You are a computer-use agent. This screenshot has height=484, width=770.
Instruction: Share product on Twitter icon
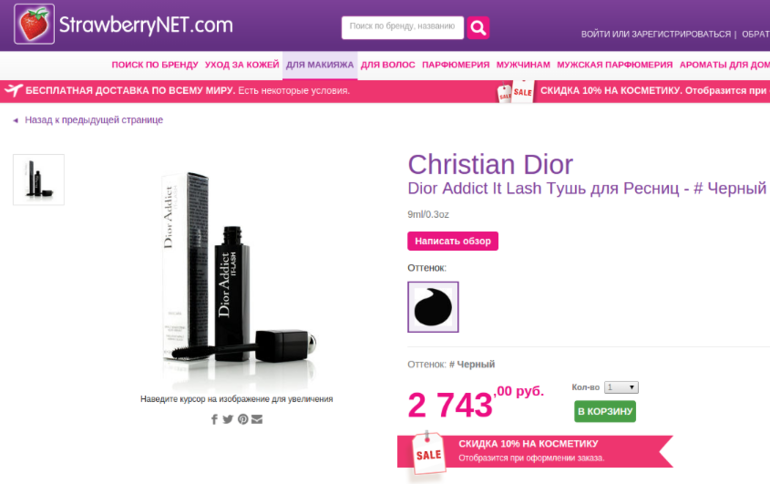click(228, 419)
